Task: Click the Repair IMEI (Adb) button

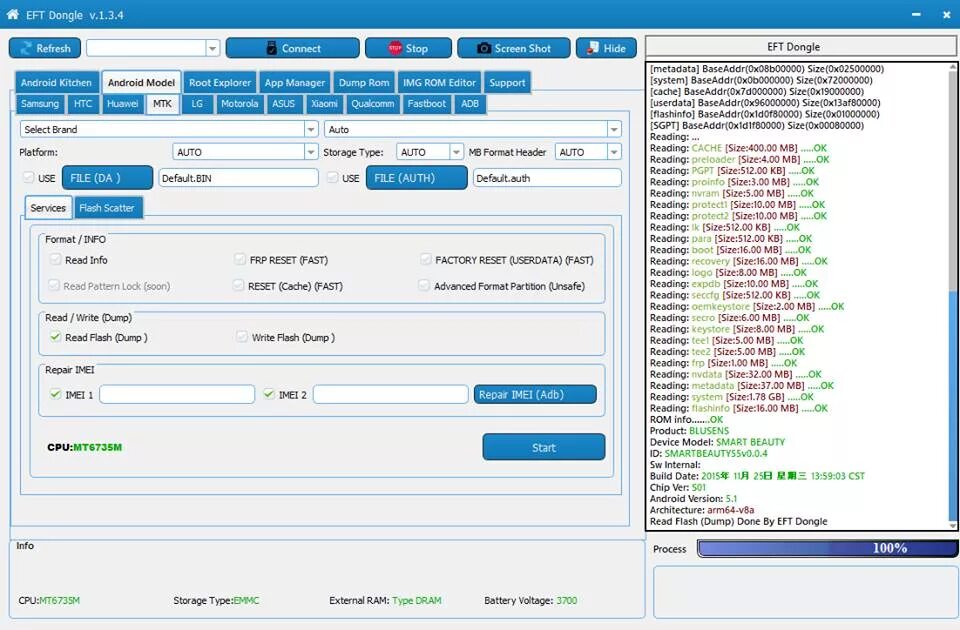Action: pos(535,394)
